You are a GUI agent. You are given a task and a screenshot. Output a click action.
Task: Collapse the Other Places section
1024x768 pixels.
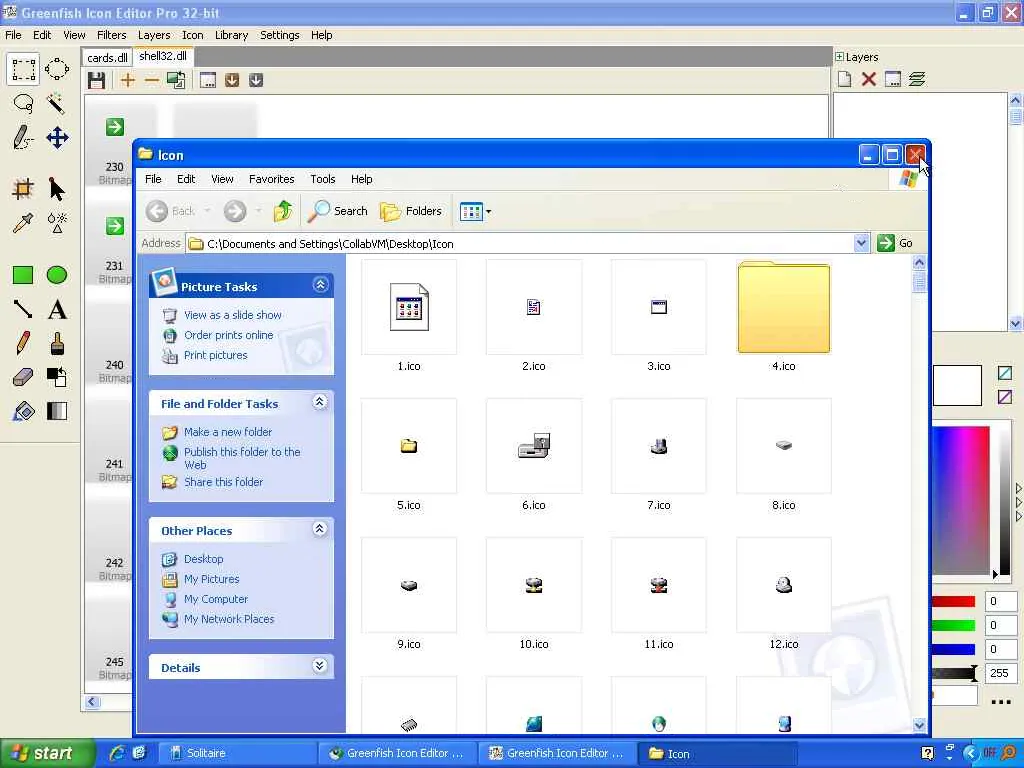click(319, 529)
